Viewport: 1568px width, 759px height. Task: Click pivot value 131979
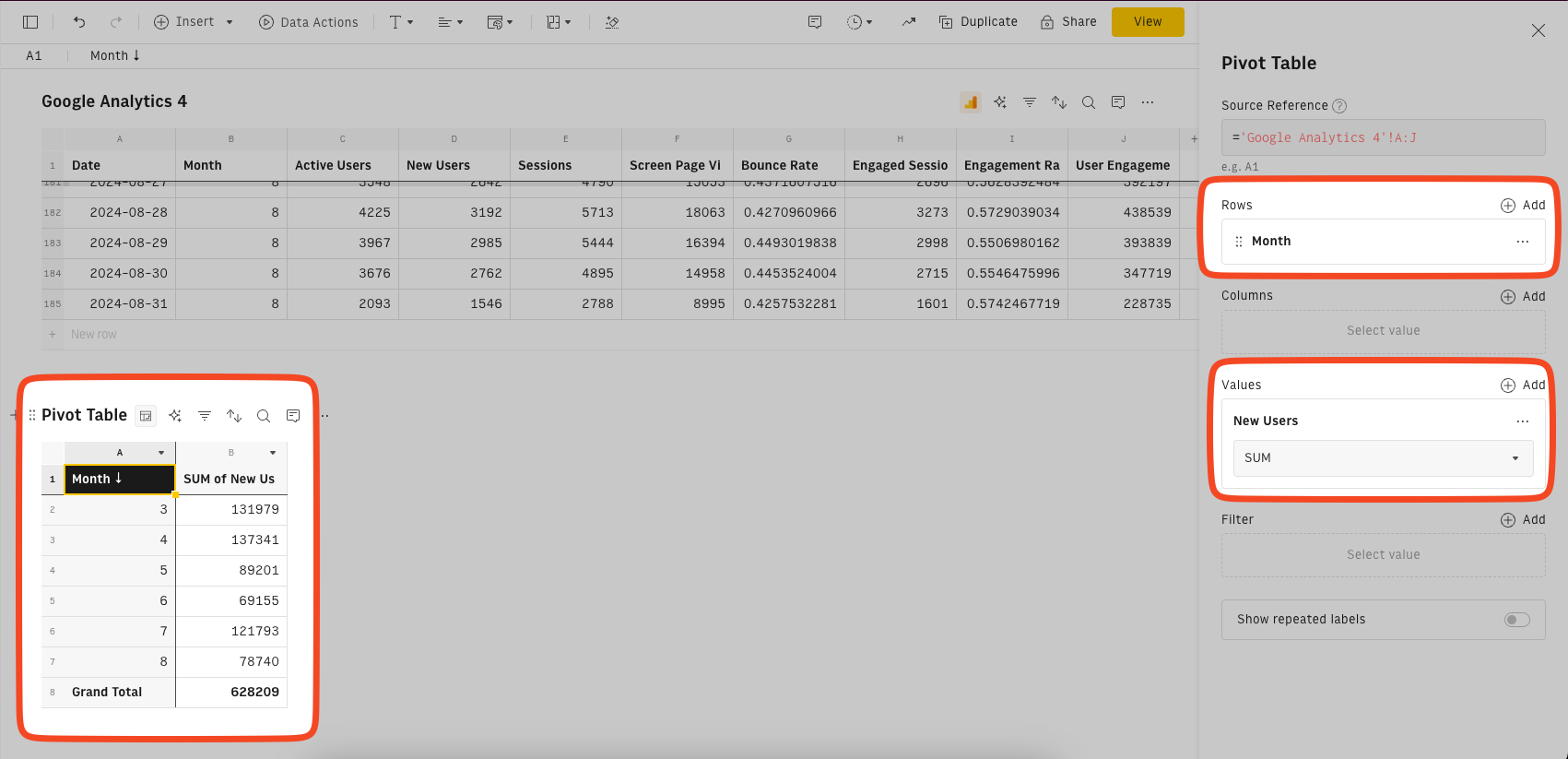click(231, 509)
